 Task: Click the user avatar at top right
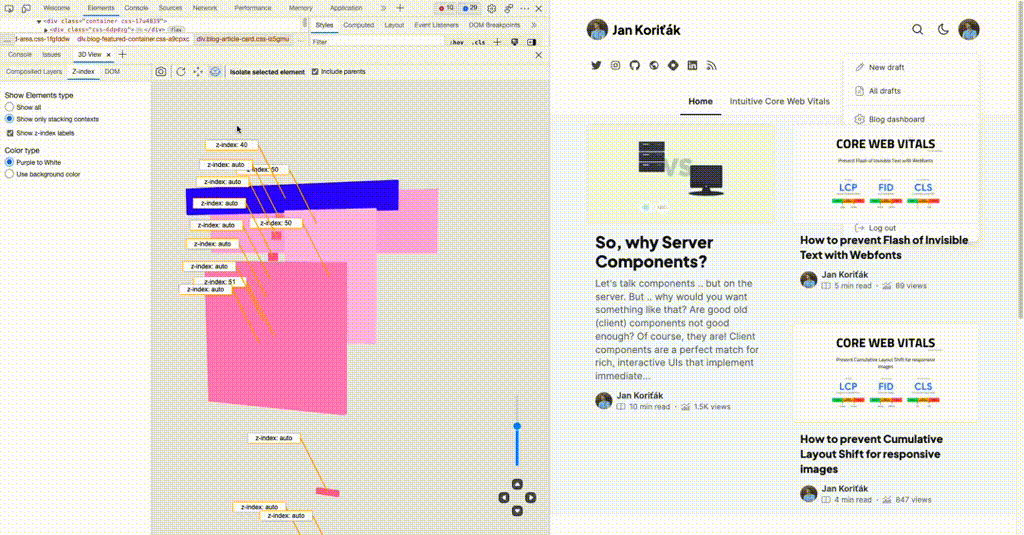(968, 29)
